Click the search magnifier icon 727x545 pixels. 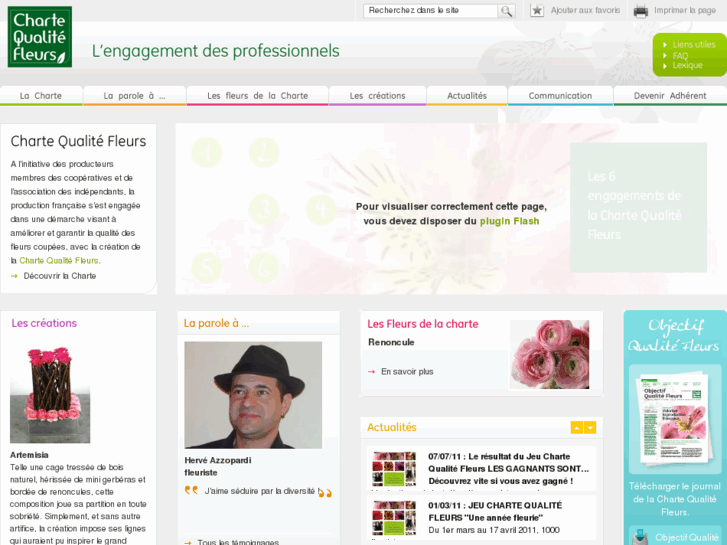pyautogui.click(x=506, y=11)
